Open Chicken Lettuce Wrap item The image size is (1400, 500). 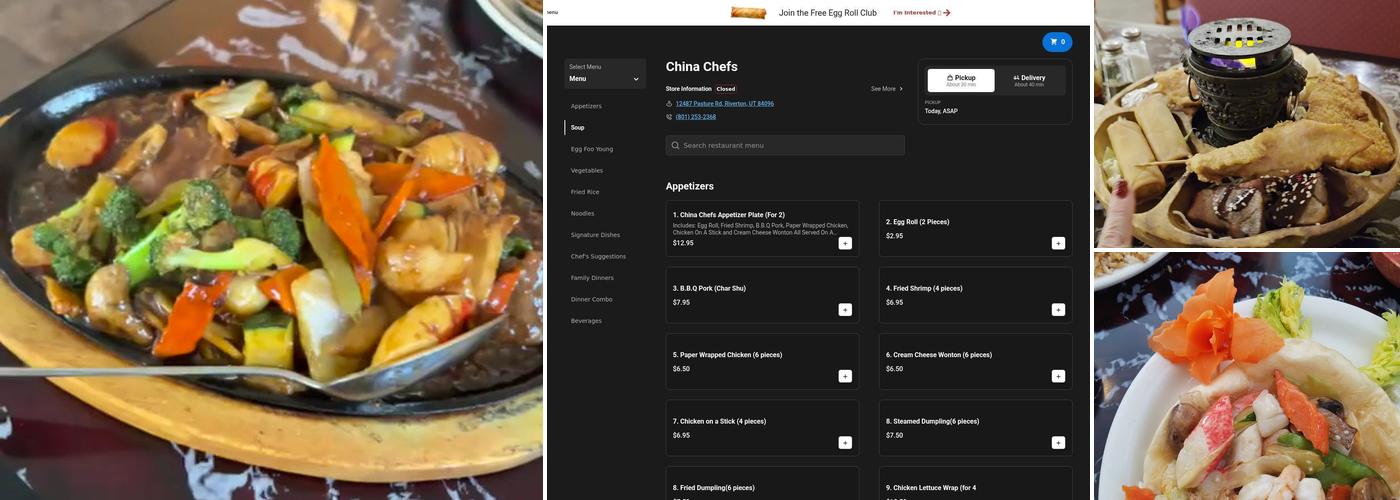click(x=976, y=484)
